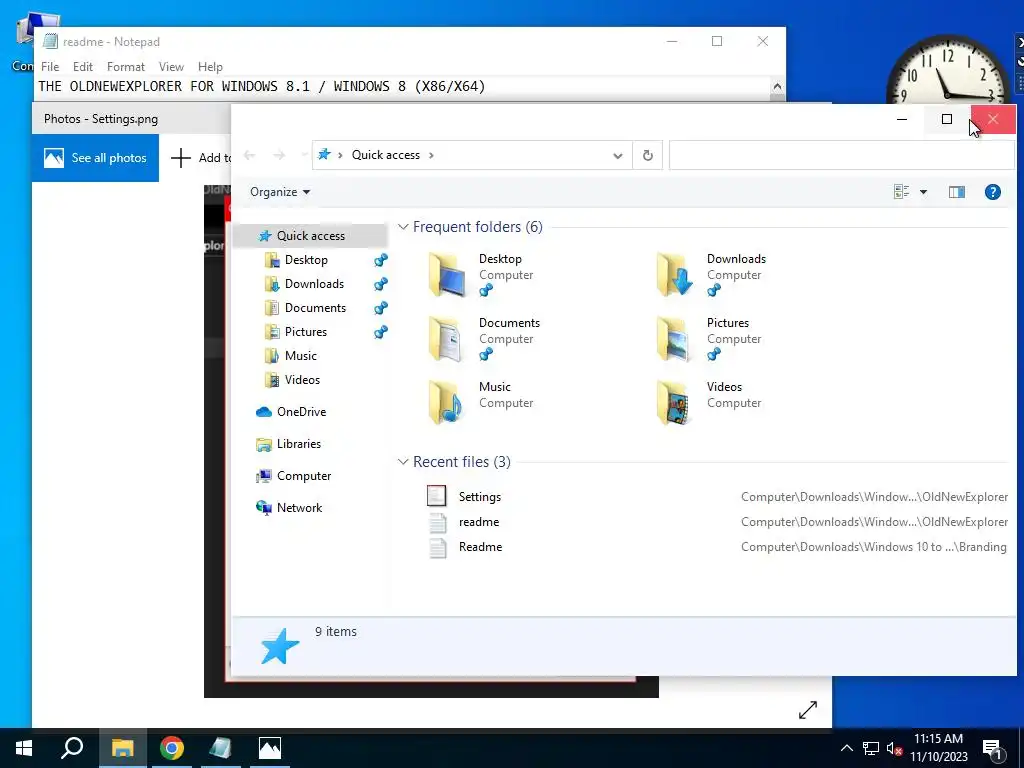Click the muted volume tray icon
This screenshot has height=768, width=1024.
coord(895,749)
